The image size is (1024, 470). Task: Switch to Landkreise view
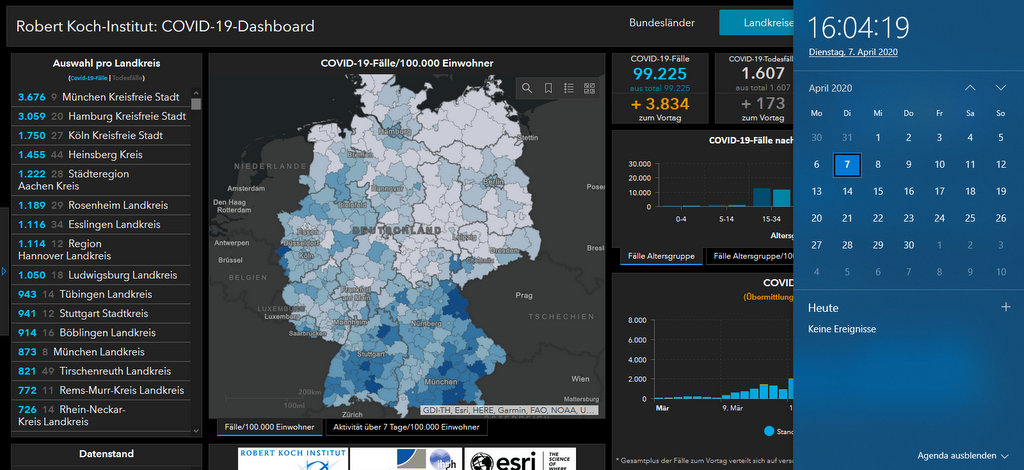tap(756, 23)
